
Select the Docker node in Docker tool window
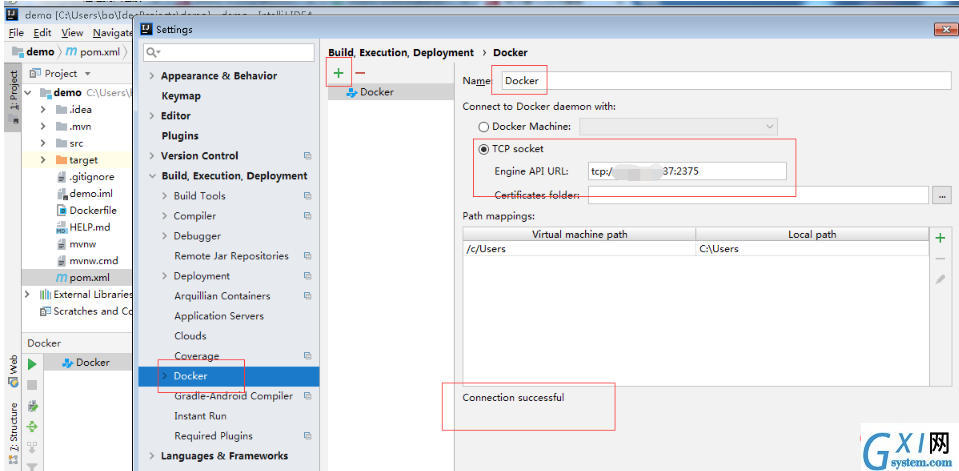(86, 362)
